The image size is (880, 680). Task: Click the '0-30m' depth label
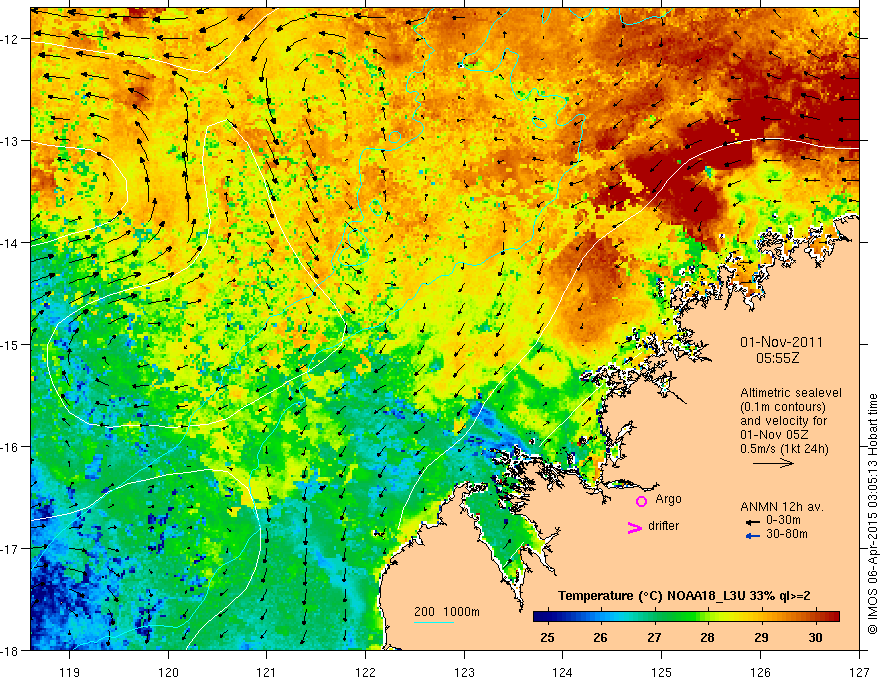[x=783, y=520]
